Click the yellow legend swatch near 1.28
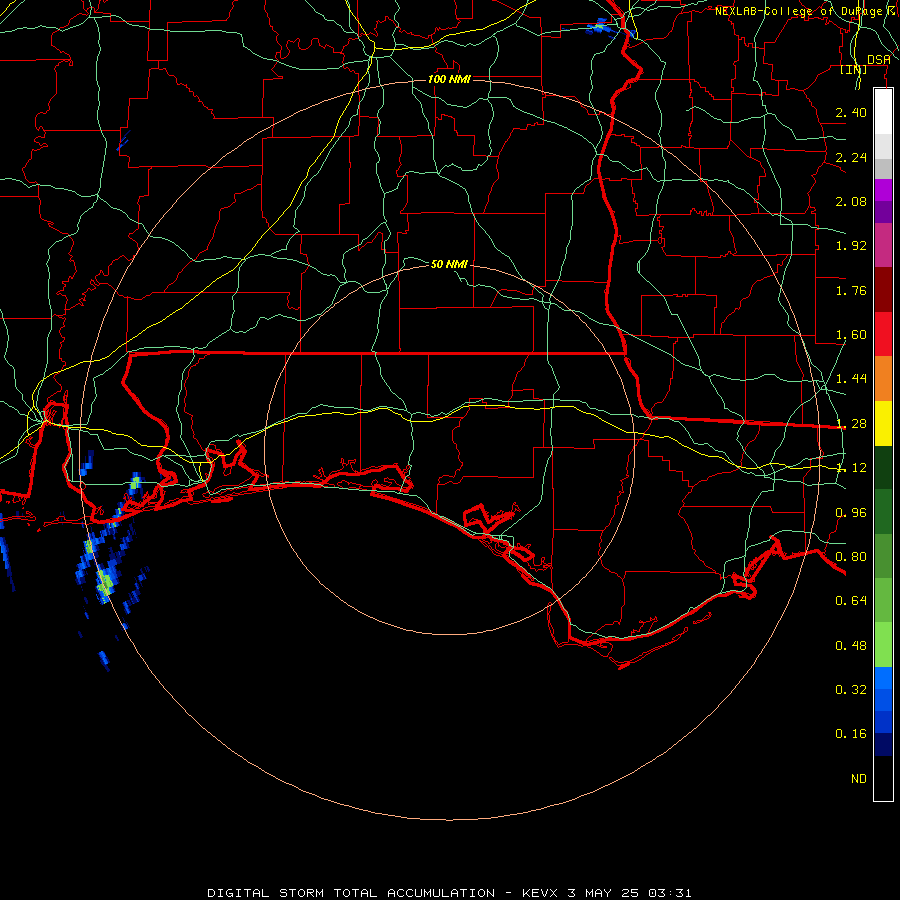Viewport: 900px width, 900px height. point(883,424)
